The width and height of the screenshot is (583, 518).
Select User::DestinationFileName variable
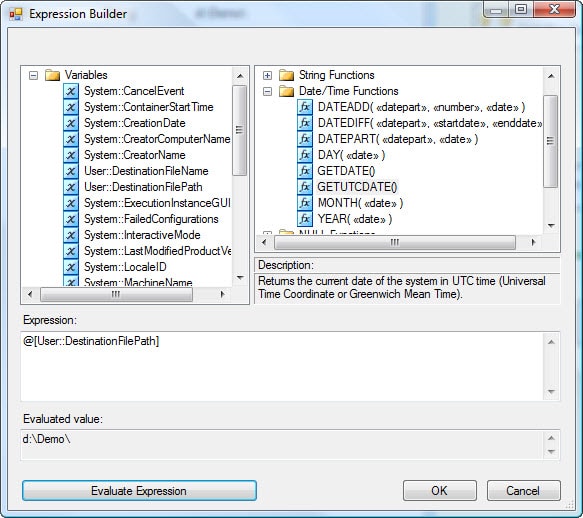coord(146,171)
